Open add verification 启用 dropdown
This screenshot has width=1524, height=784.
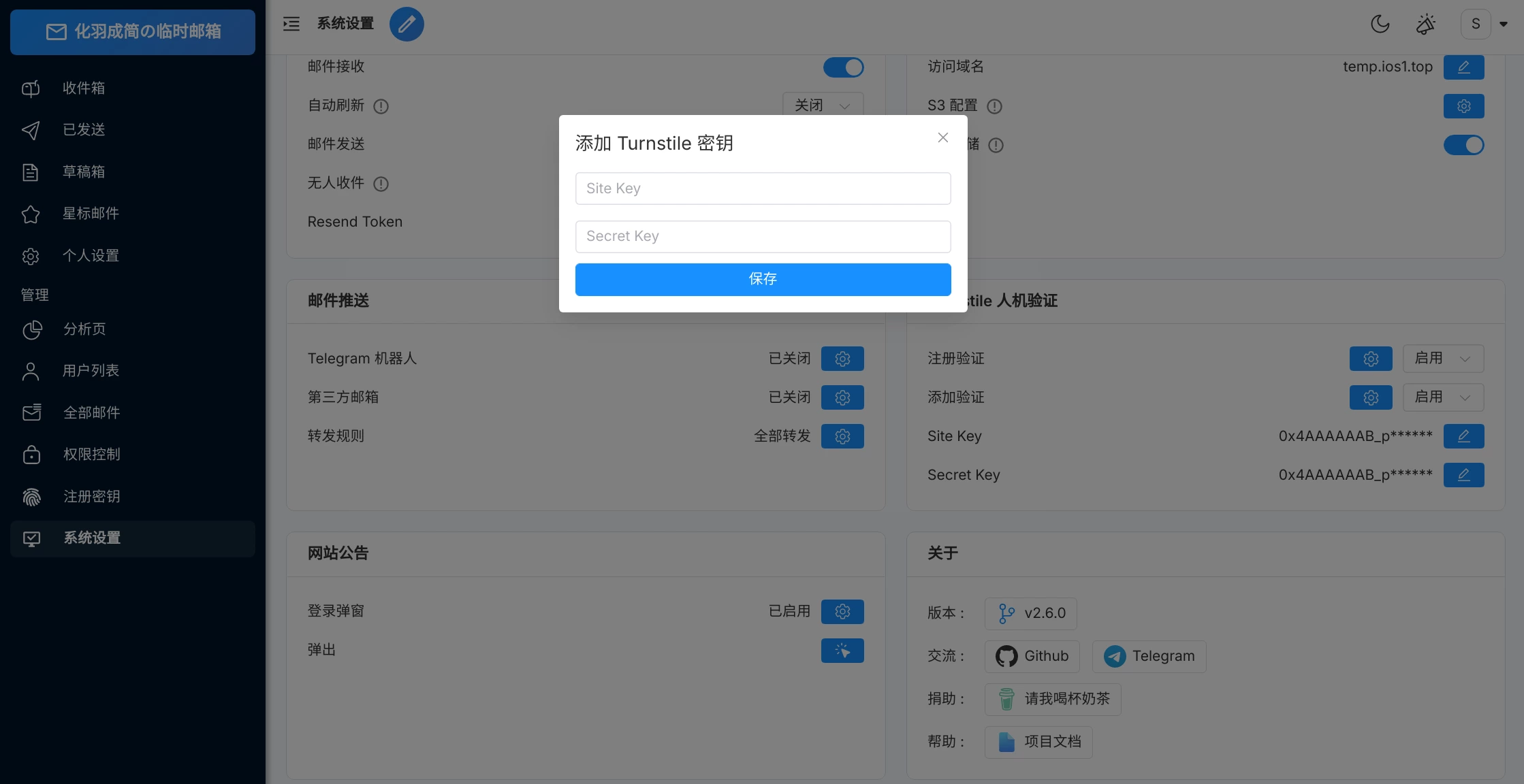point(1442,397)
